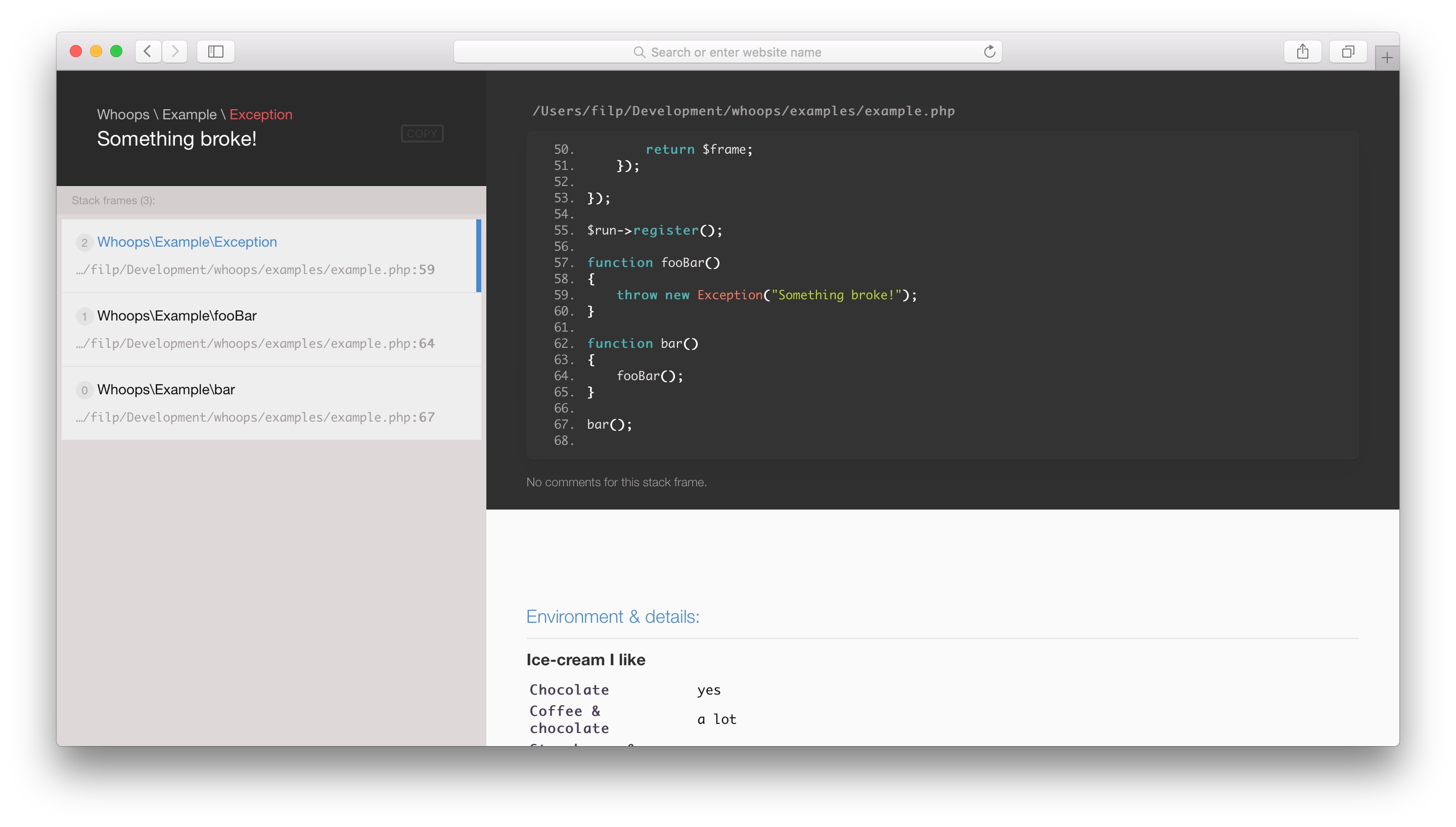
Task: Click code line 59 throw new Exception
Action: click(766, 295)
